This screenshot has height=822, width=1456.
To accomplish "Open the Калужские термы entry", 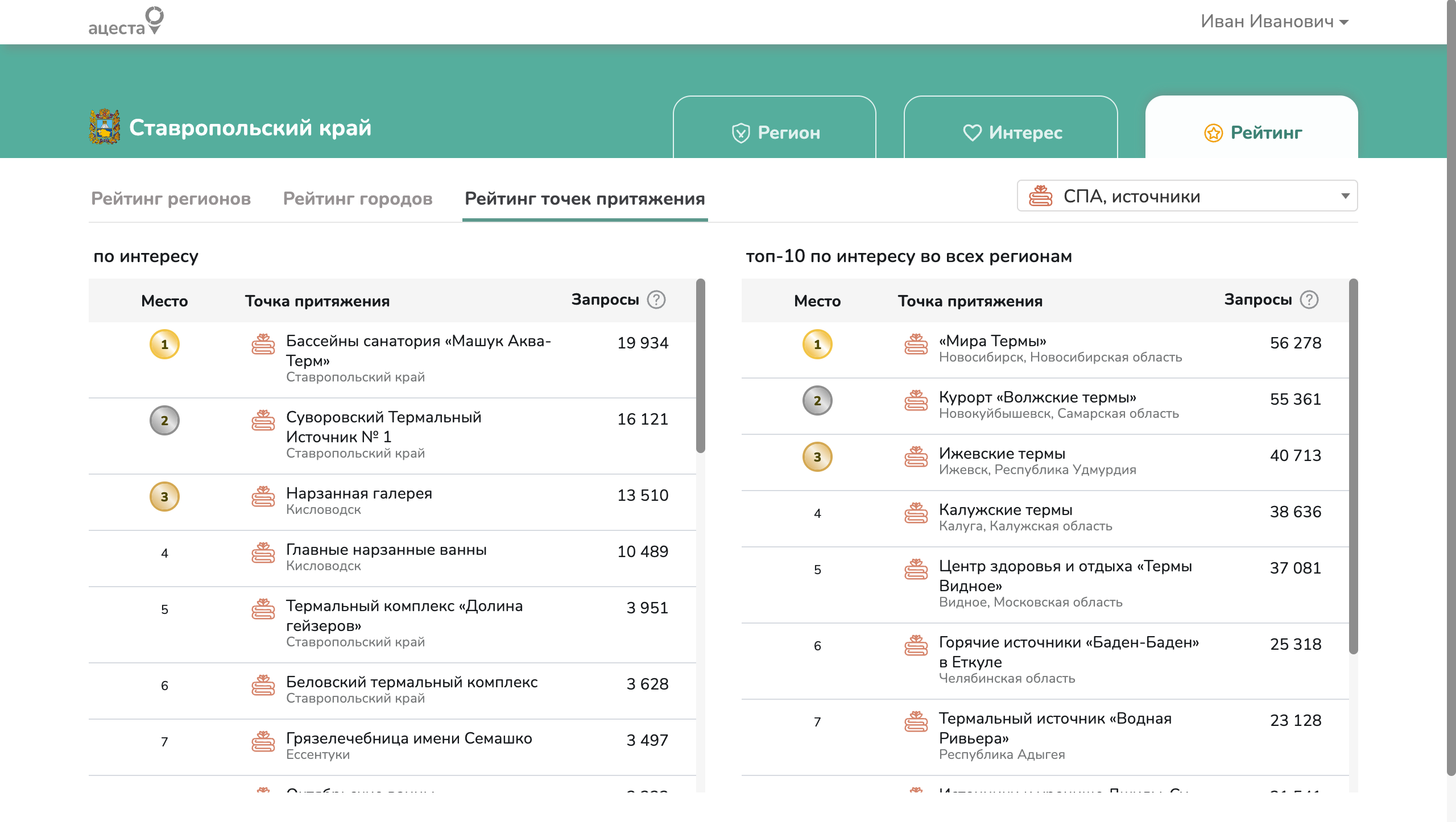I will click(x=1006, y=510).
